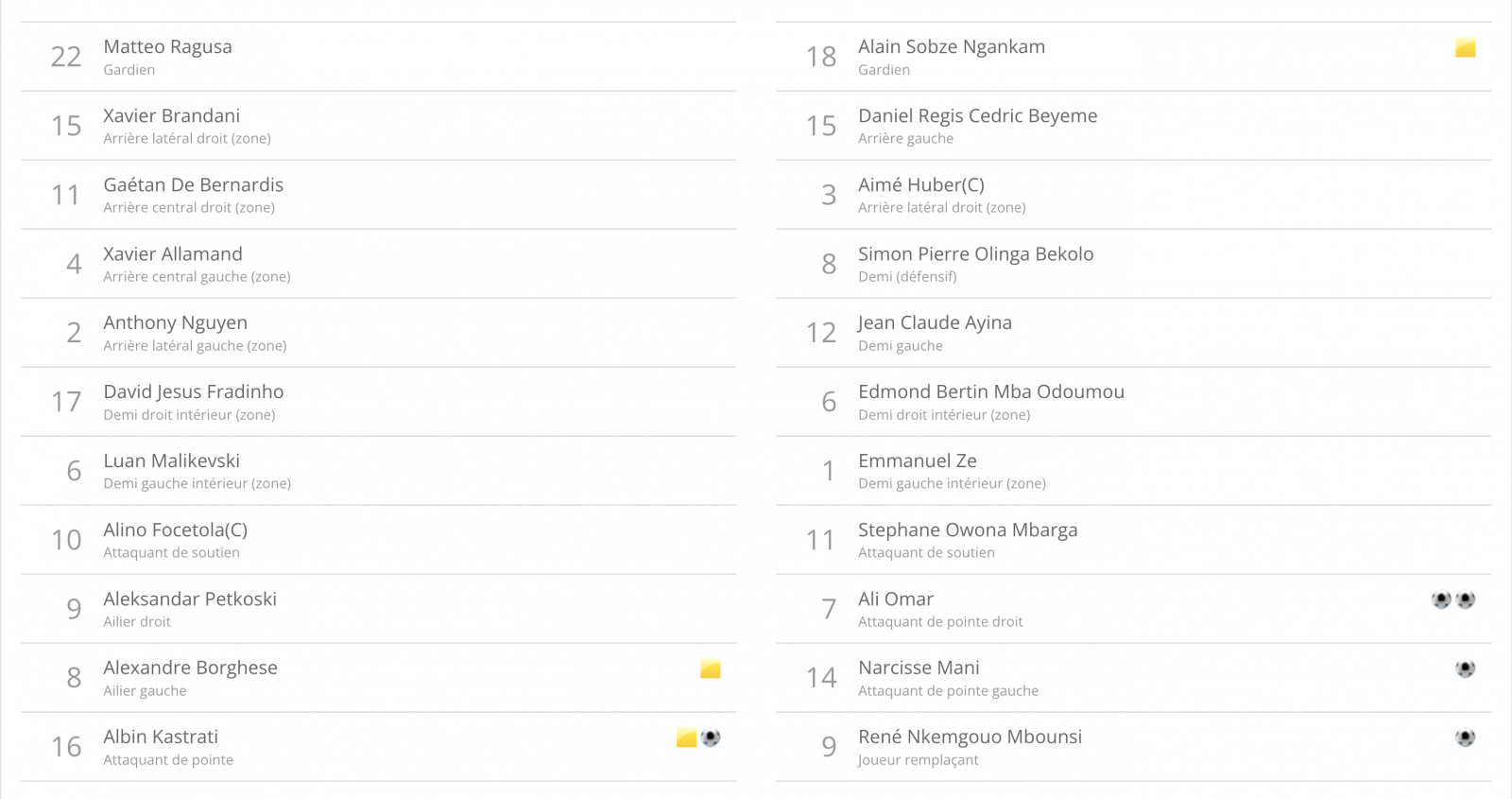Open player Matteo Ragusa

pyautogui.click(x=167, y=46)
